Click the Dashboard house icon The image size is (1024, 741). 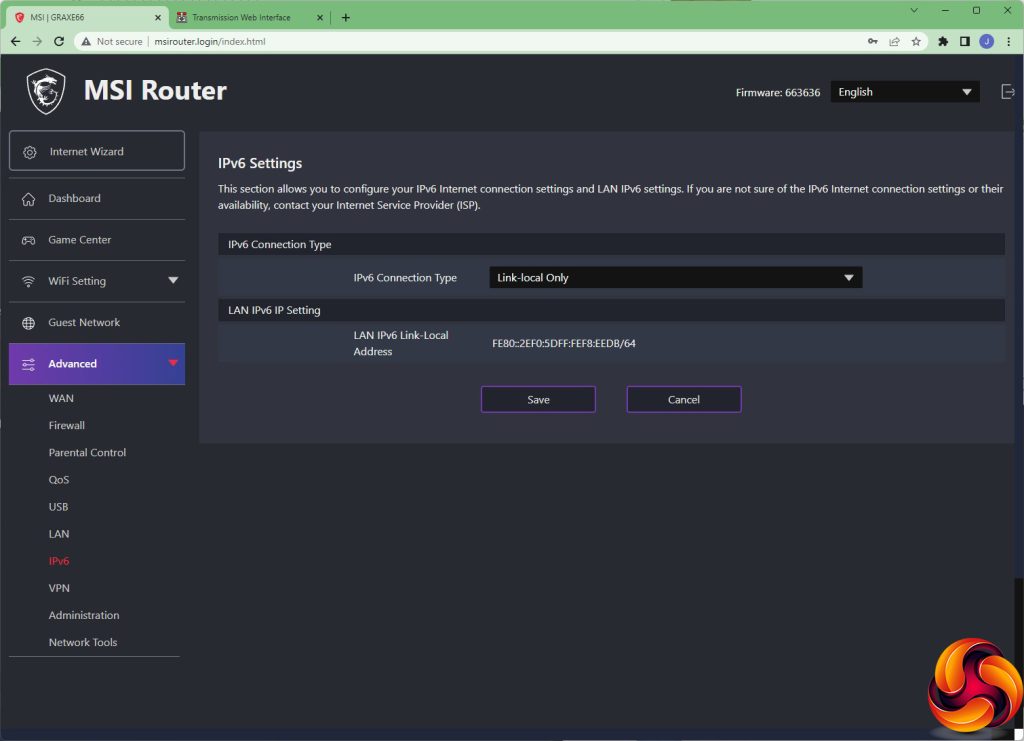pyautogui.click(x=28, y=199)
